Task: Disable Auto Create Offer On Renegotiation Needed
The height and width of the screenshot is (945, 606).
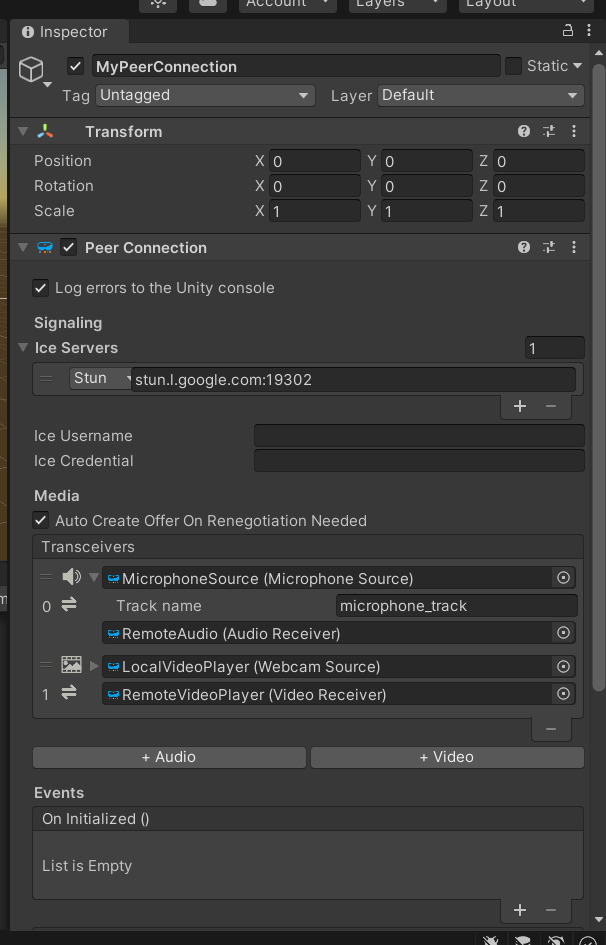Action: click(x=40, y=520)
